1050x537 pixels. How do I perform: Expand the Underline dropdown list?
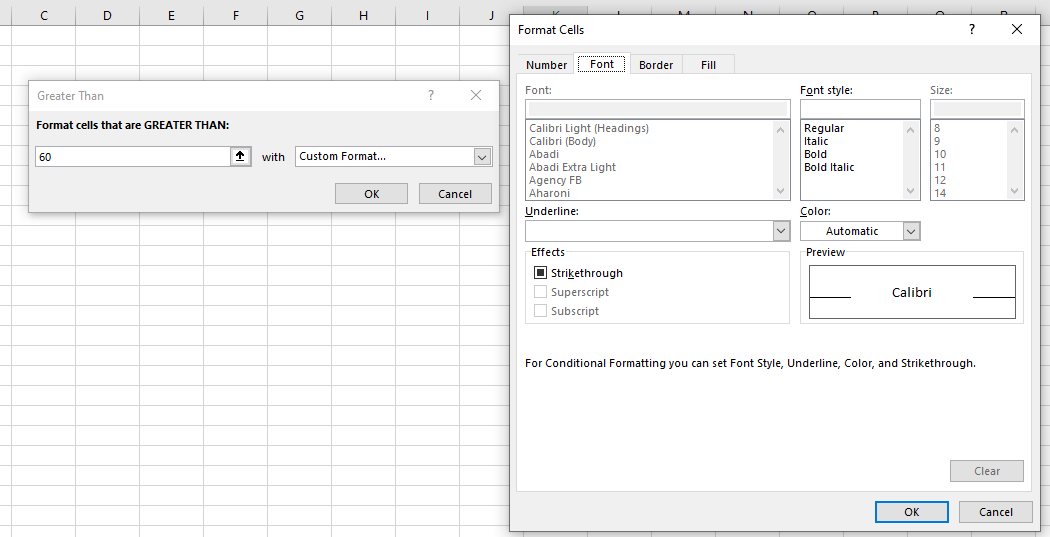781,231
